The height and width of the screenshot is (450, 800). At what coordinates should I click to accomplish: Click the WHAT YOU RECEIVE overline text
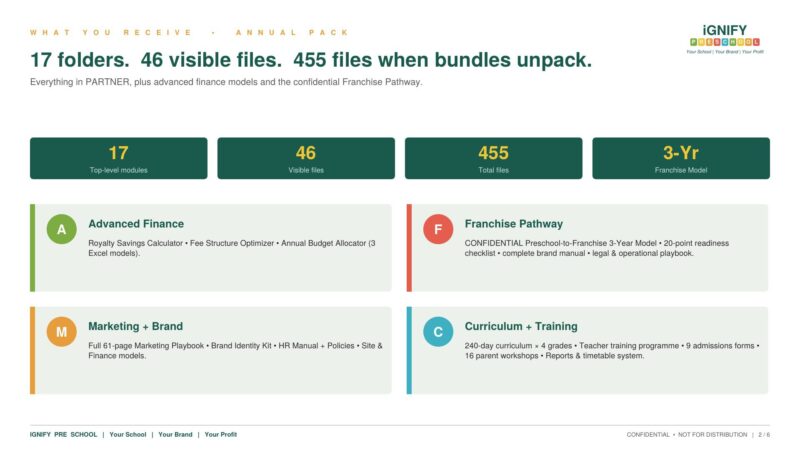tap(189, 32)
